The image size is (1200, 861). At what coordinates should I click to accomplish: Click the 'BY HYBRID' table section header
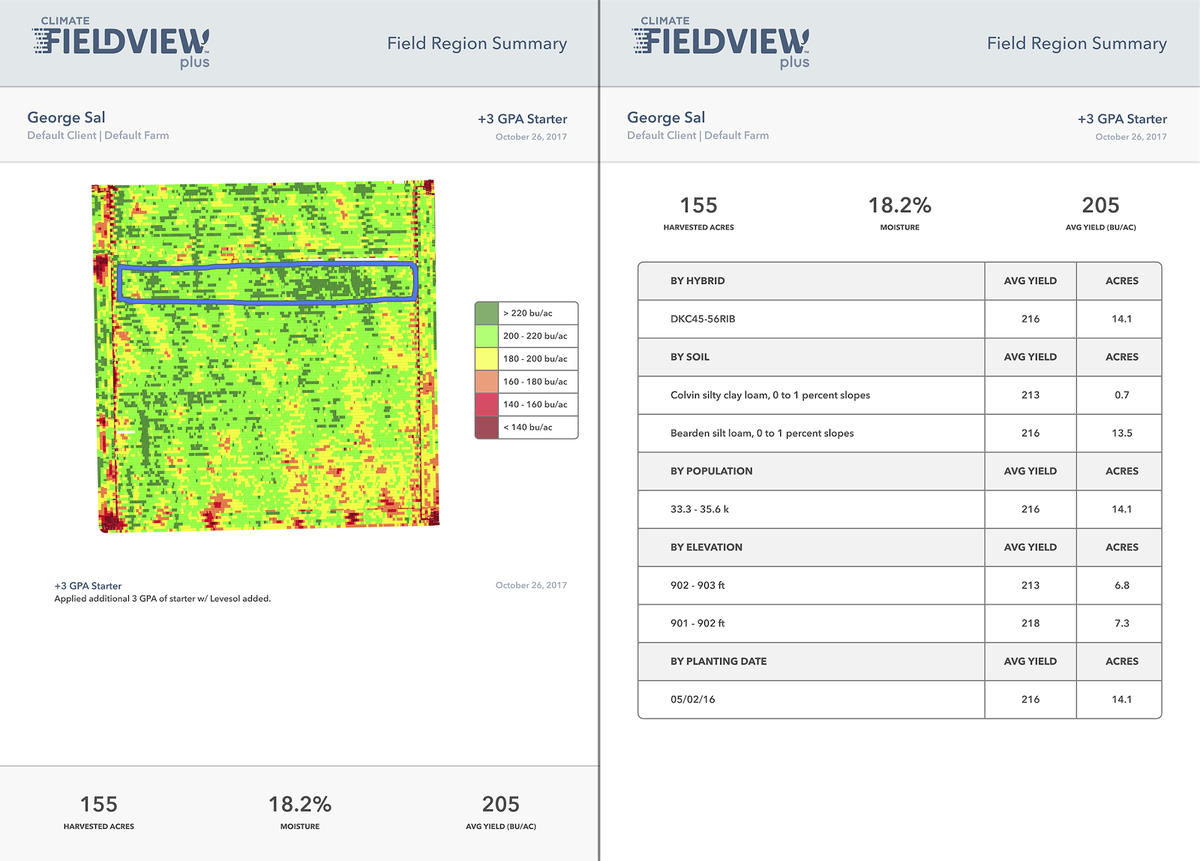pos(900,281)
